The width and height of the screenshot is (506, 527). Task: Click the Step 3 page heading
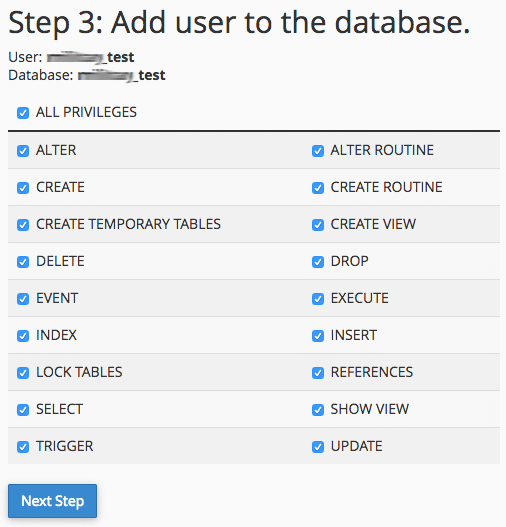(x=239, y=23)
